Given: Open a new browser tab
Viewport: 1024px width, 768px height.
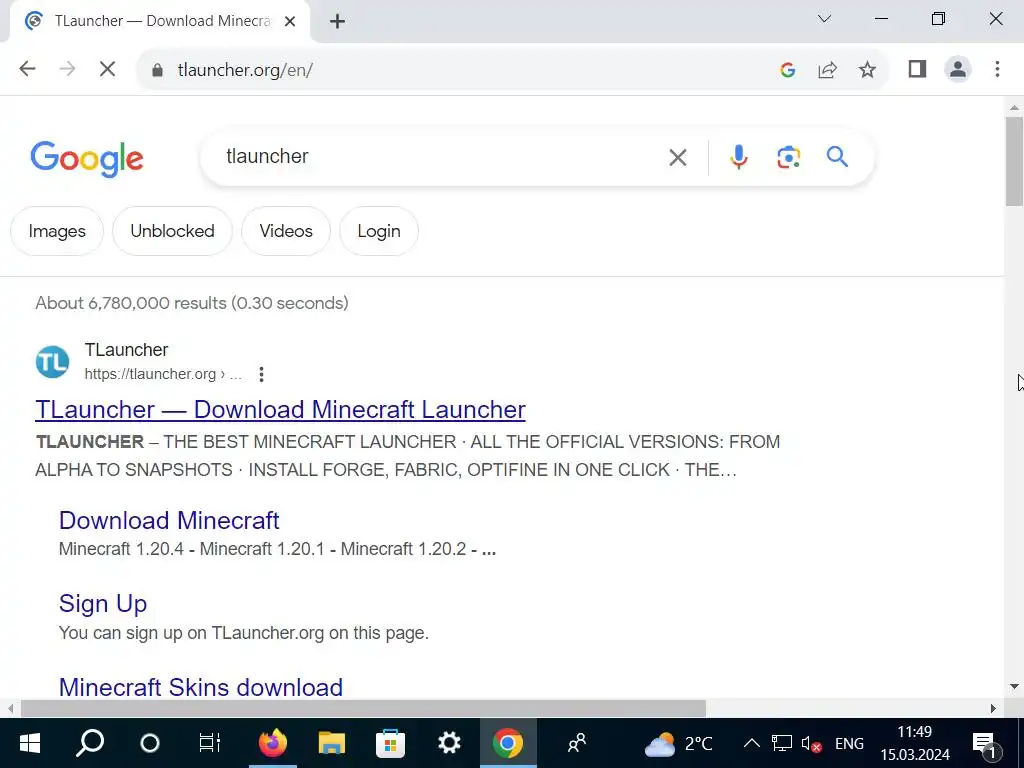Looking at the screenshot, I should click(x=337, y=22).
